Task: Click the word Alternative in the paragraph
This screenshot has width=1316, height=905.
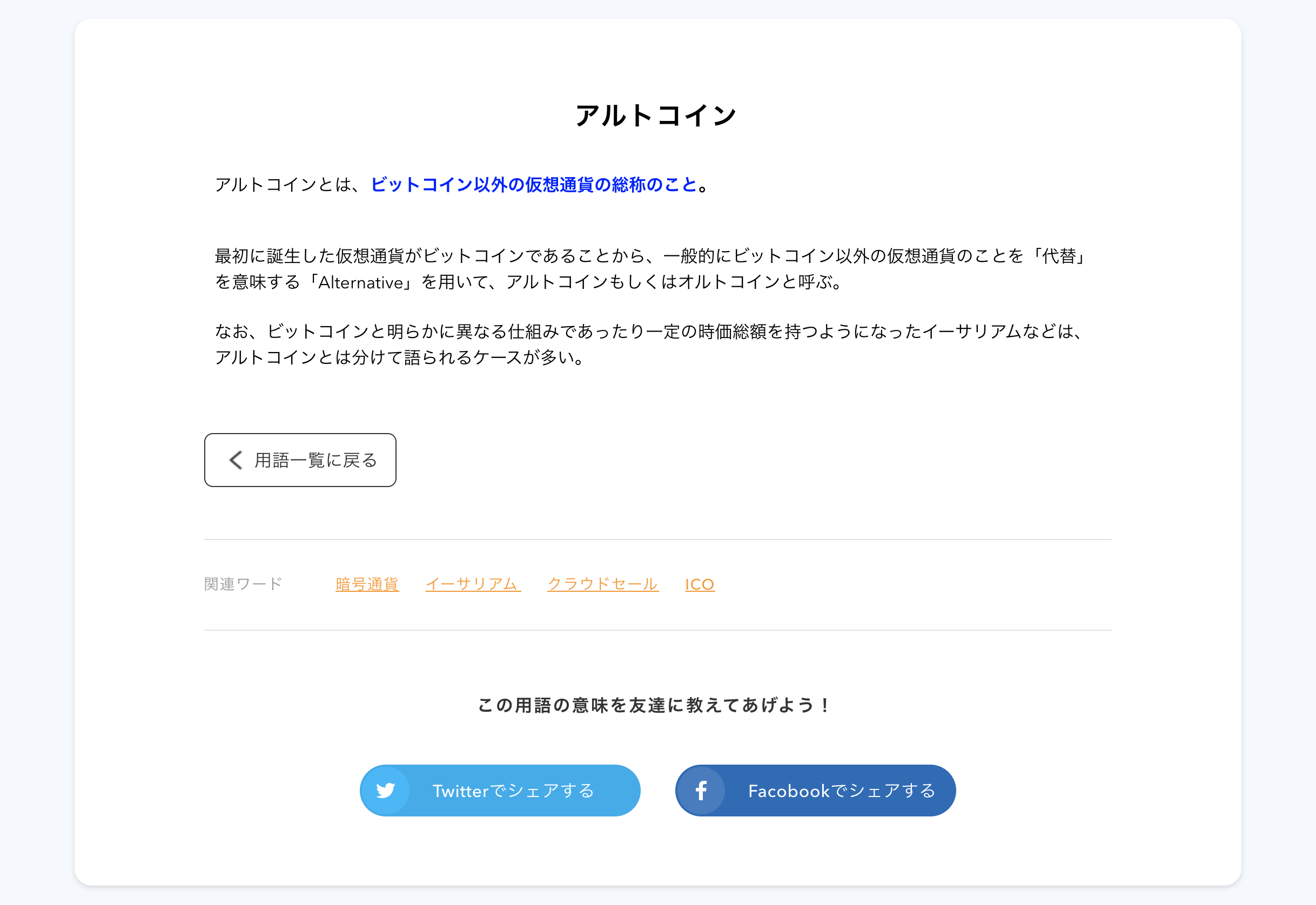Action: [x=361, y=282]
